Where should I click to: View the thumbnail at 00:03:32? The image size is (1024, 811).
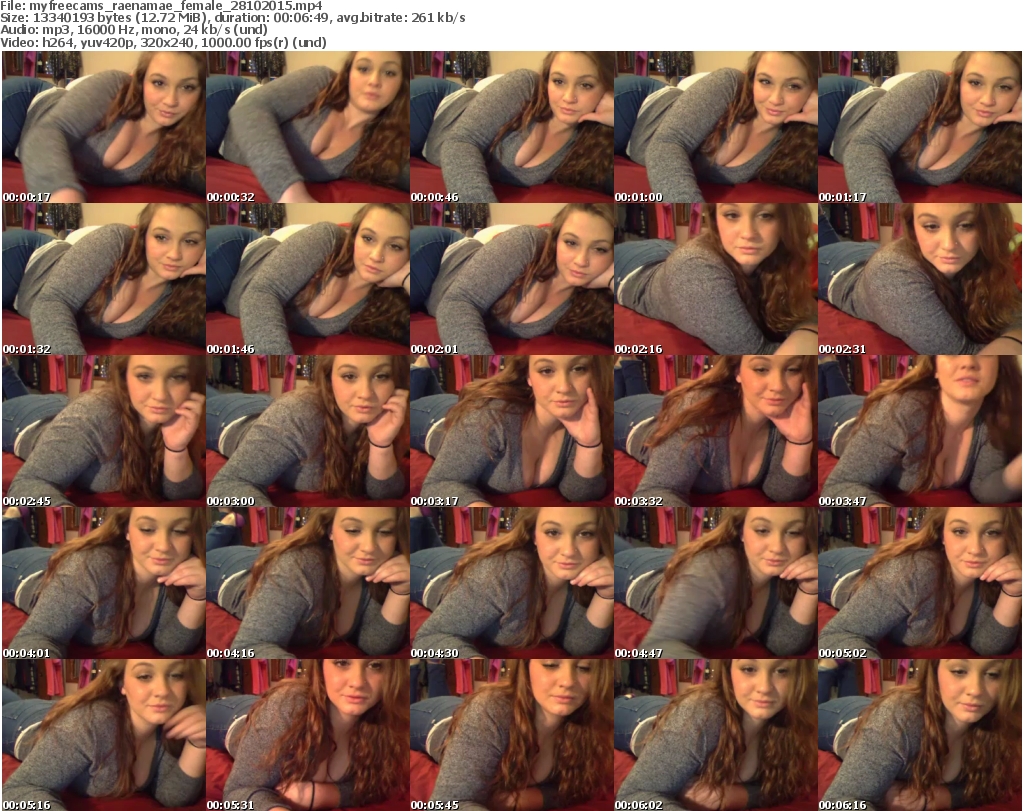(x=716, y=432)
